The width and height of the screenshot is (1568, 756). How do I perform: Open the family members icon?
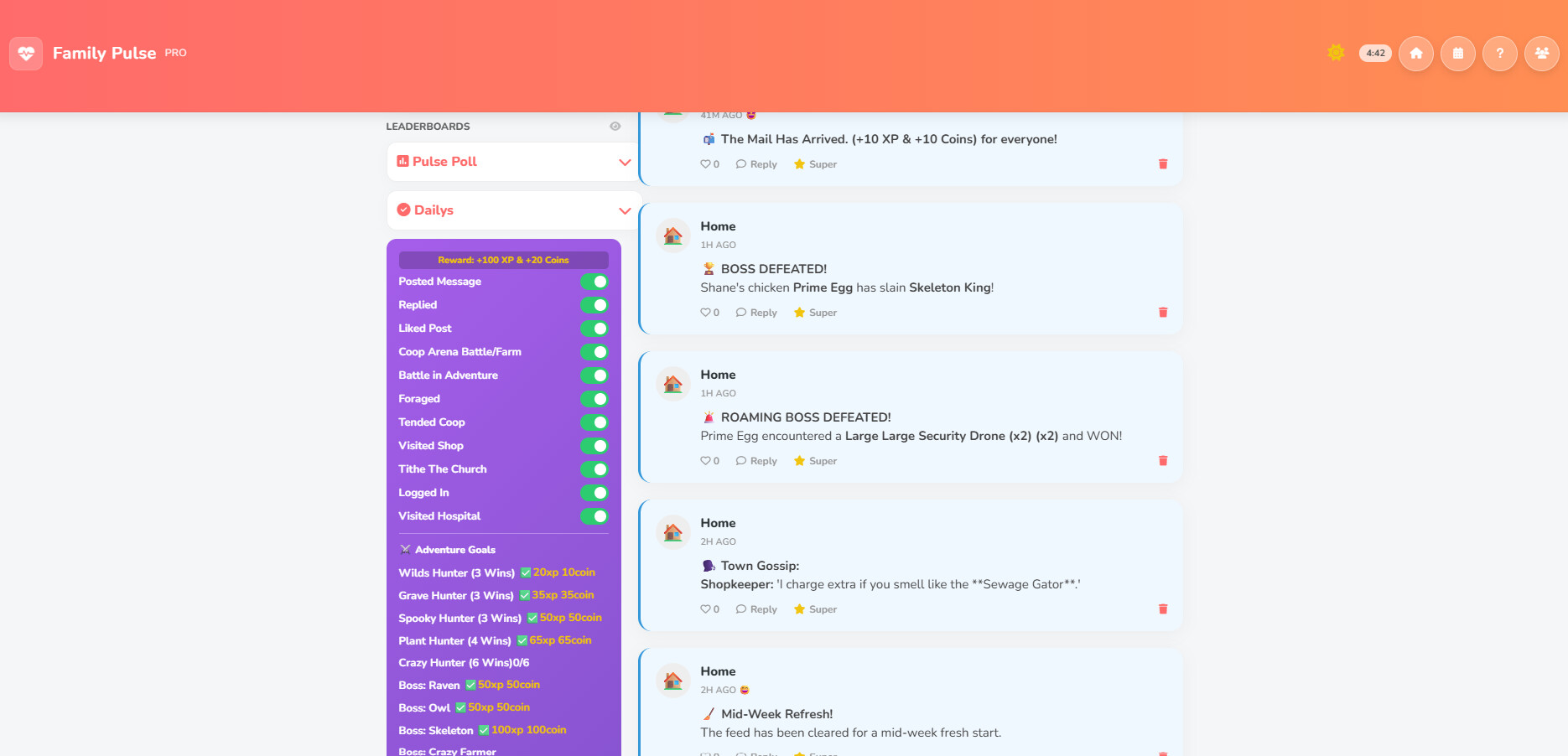click(x=1542, y=54)
